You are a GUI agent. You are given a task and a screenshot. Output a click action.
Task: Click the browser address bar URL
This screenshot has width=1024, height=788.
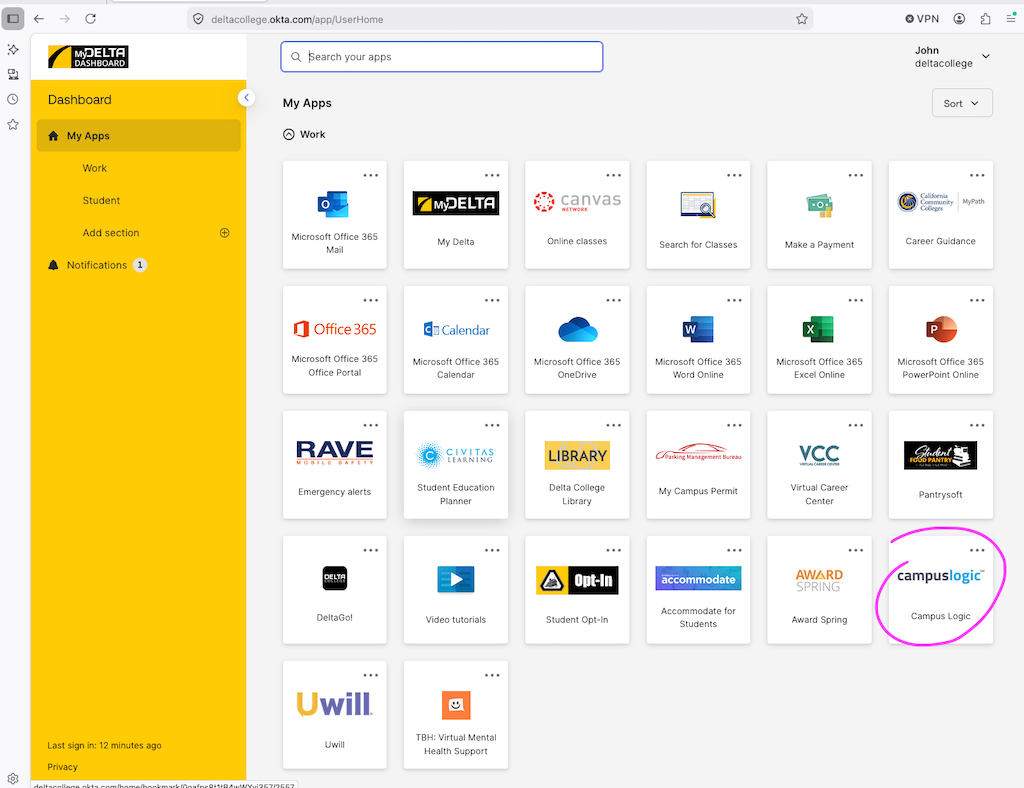[x=297, y=20]
